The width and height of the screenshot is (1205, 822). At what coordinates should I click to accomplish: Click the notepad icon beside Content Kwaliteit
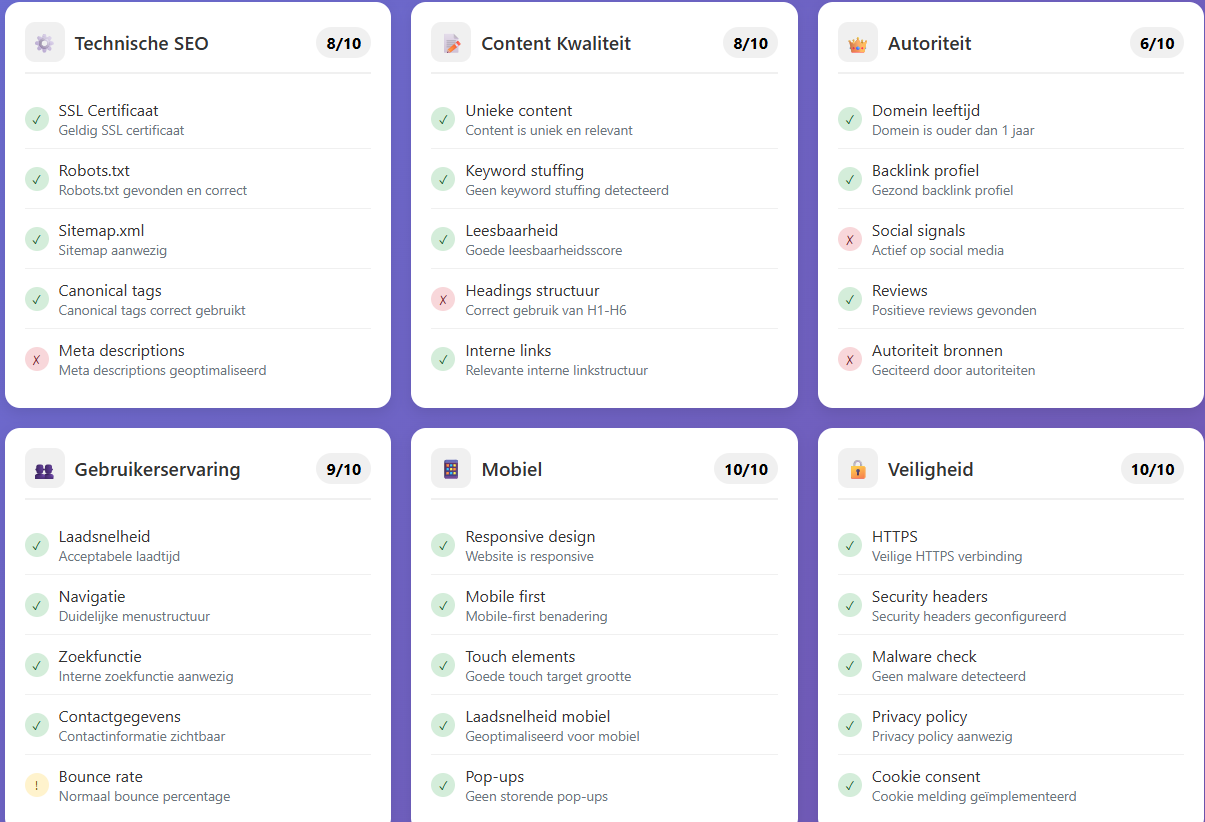click(451, 43)
